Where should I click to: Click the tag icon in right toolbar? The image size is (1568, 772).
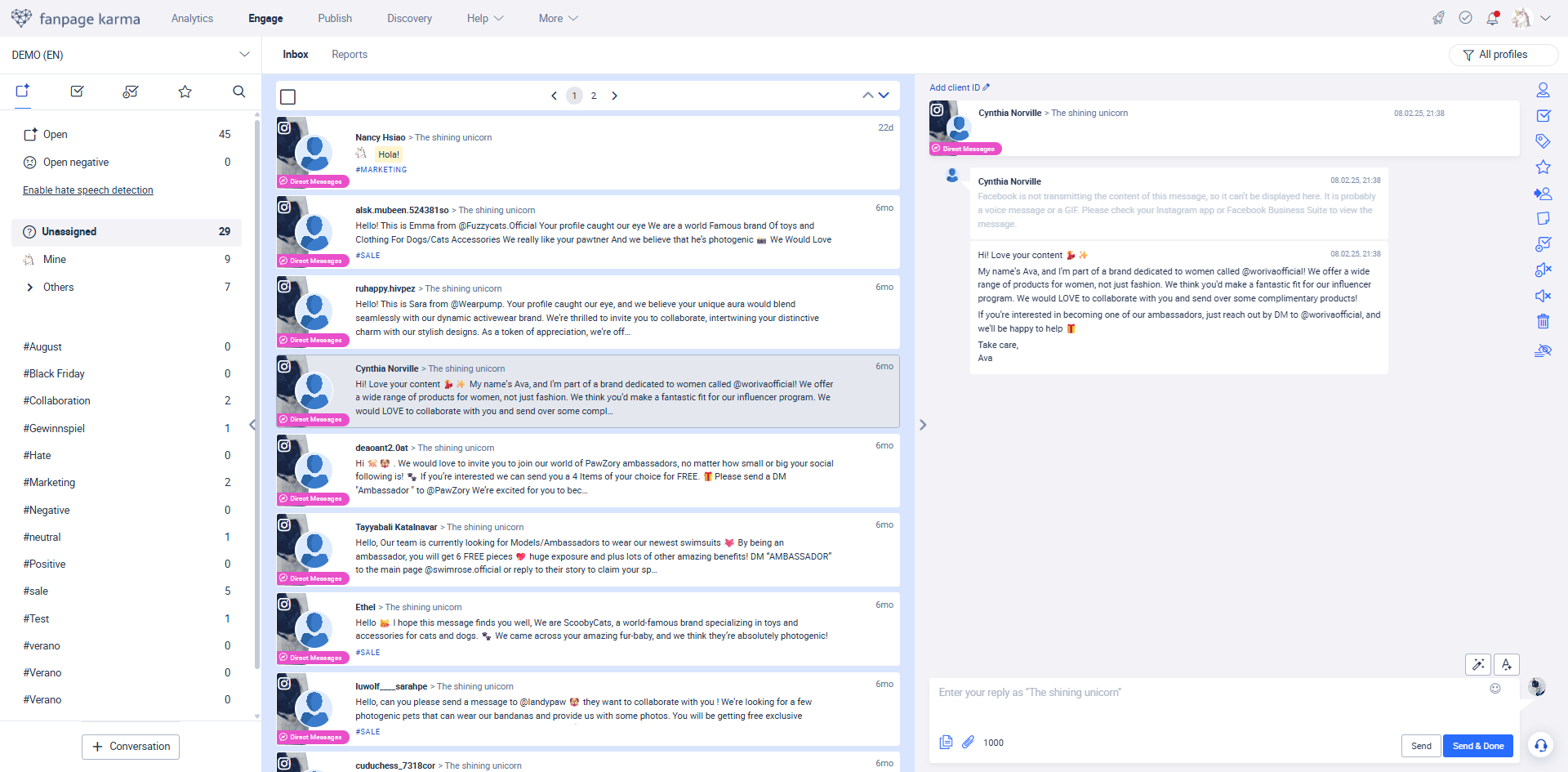coord(1543,141)
